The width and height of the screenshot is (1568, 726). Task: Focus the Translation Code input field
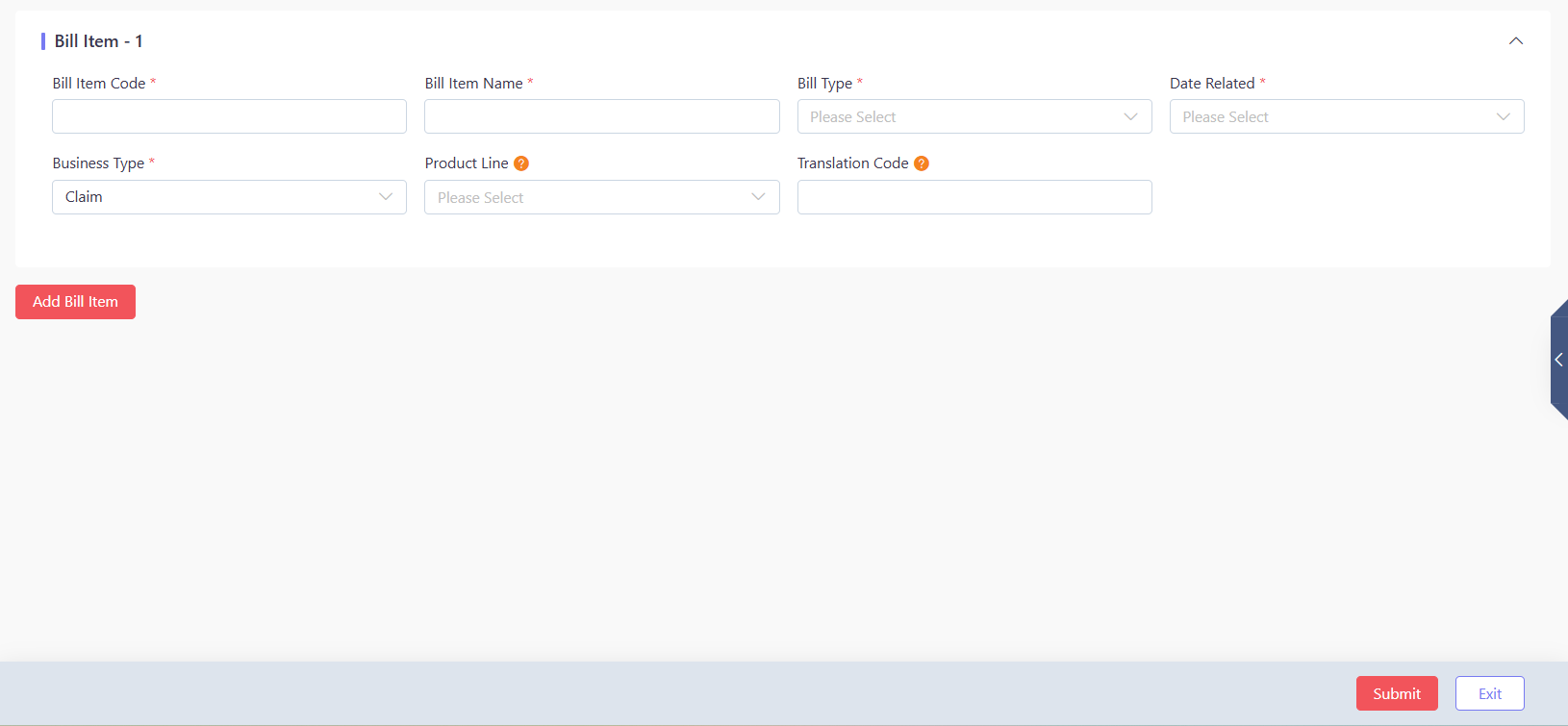[974, 197]
